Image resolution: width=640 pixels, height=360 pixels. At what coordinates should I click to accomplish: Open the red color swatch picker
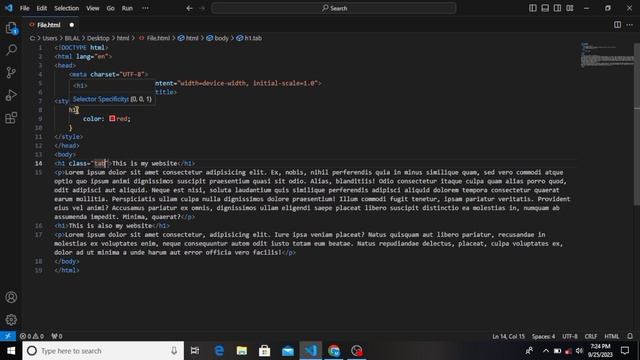112,118
